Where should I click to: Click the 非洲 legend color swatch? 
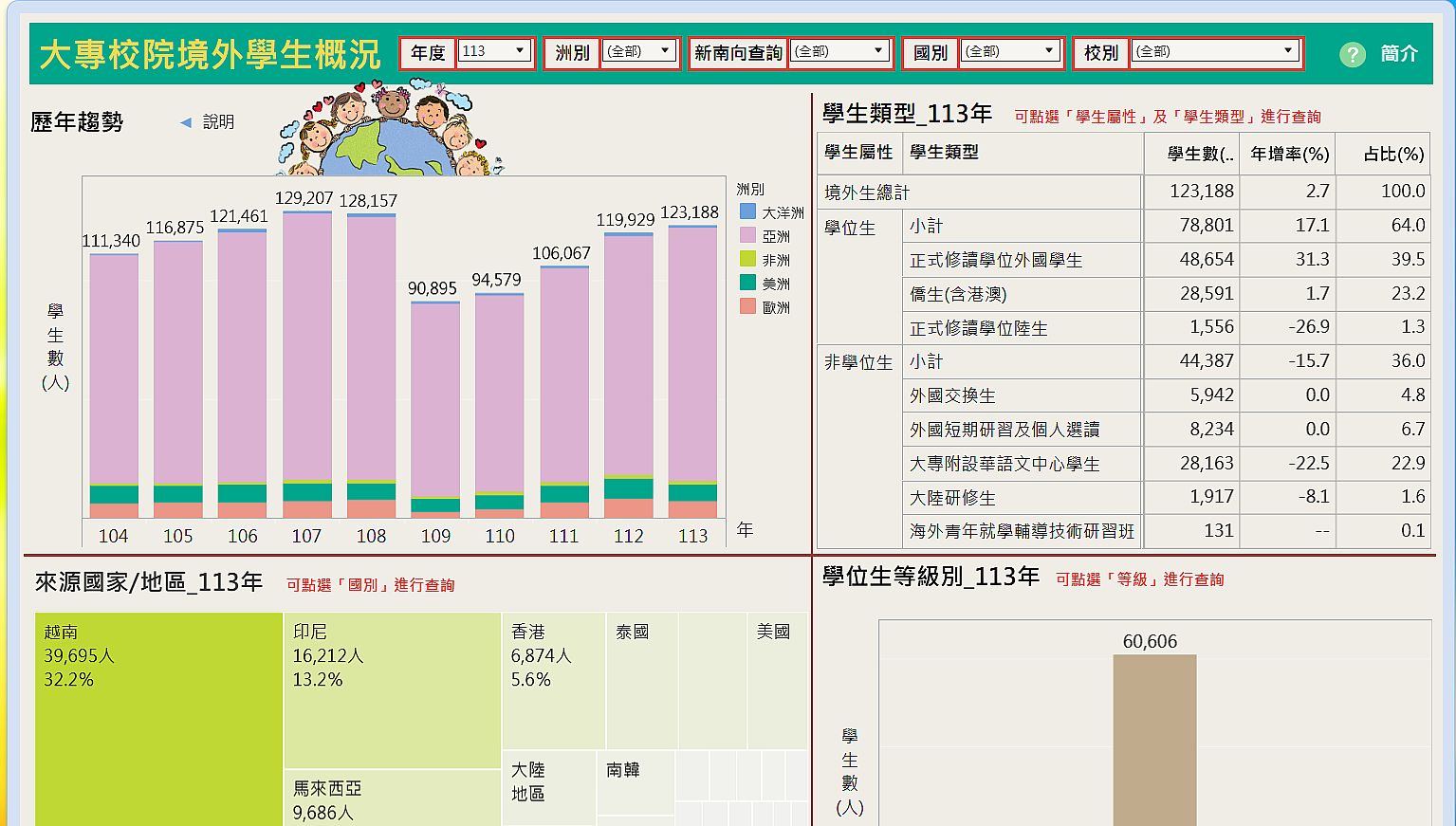click(747, 259)
